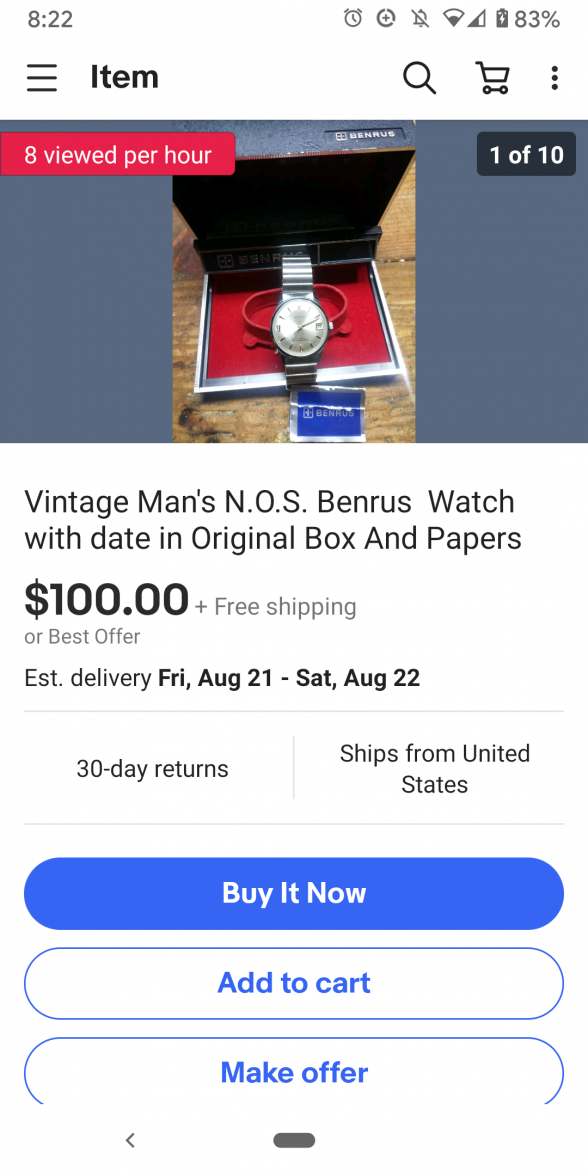Open the 30-day returns details
Screen dimensions: 588x1176
point(152,769)
